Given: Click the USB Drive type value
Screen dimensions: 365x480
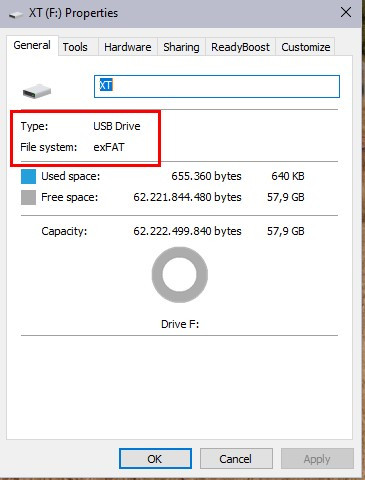Looking at the screenshot, I should click(117, 126).
